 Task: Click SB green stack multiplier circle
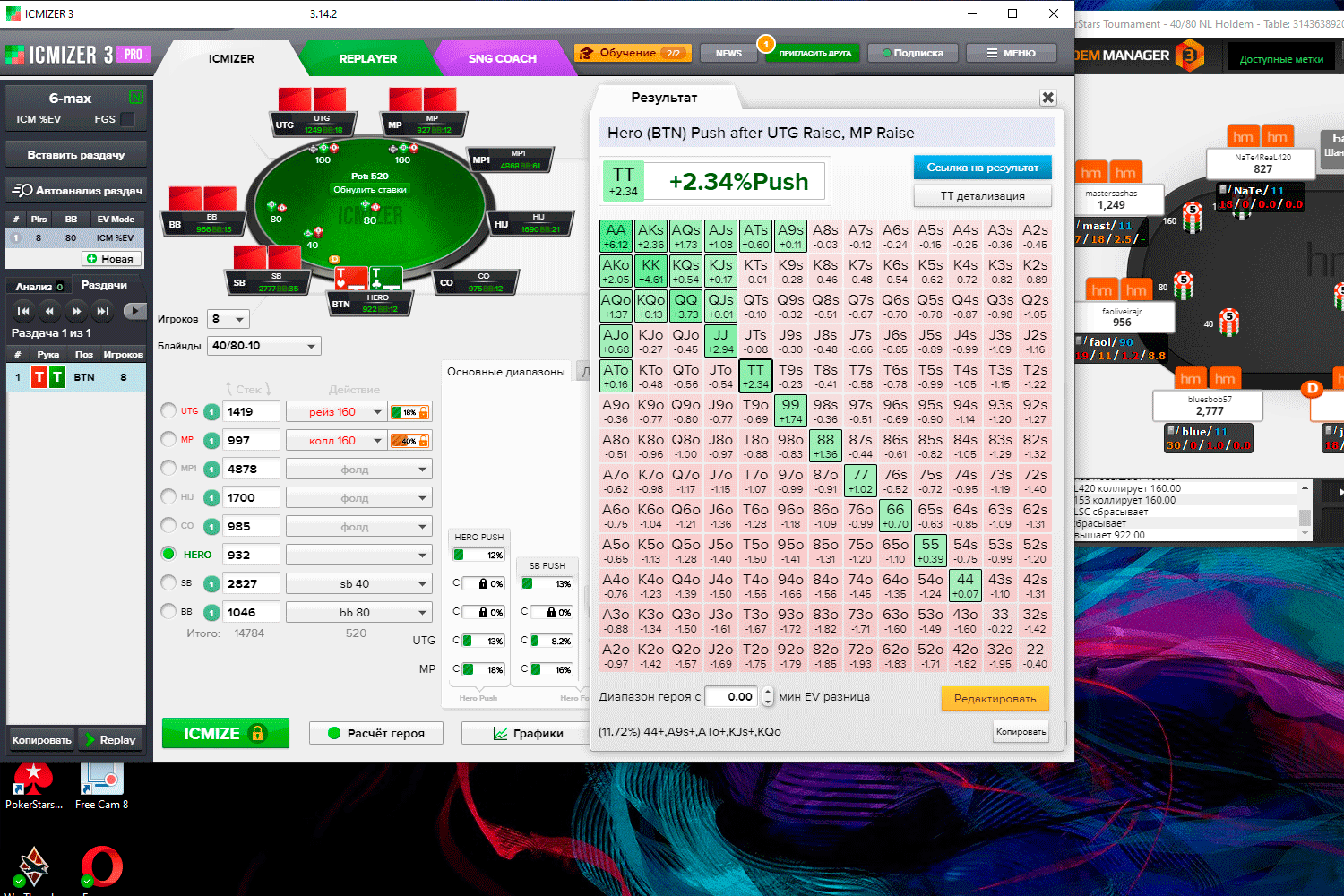211,584
